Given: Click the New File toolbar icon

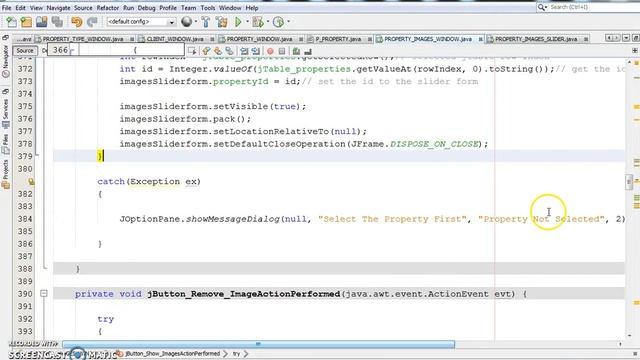Looking at the screenshot, I should (11, 22).
